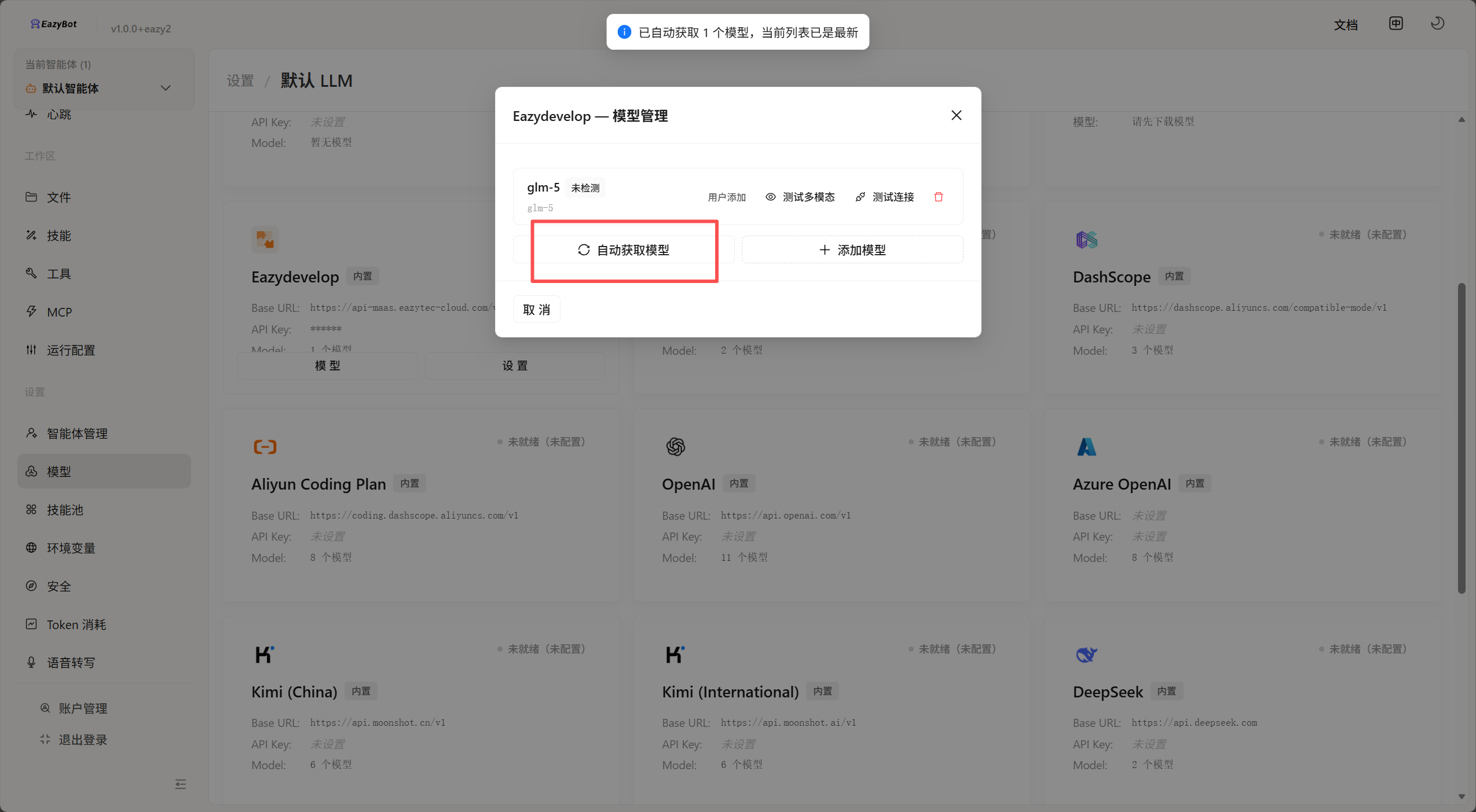Click the Eazydevelop provider logo
The width and height of the screenshot is (1476, 812).
265,239
